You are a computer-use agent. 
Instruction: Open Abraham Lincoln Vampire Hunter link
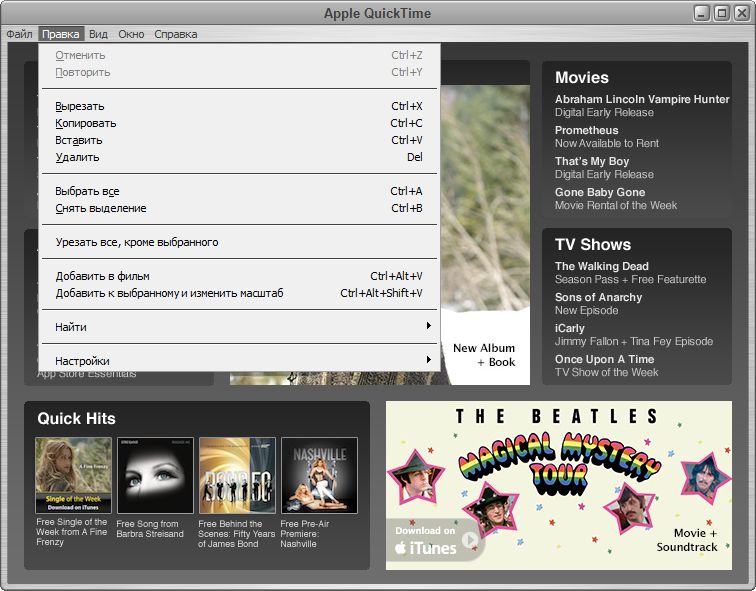(642, 99)
